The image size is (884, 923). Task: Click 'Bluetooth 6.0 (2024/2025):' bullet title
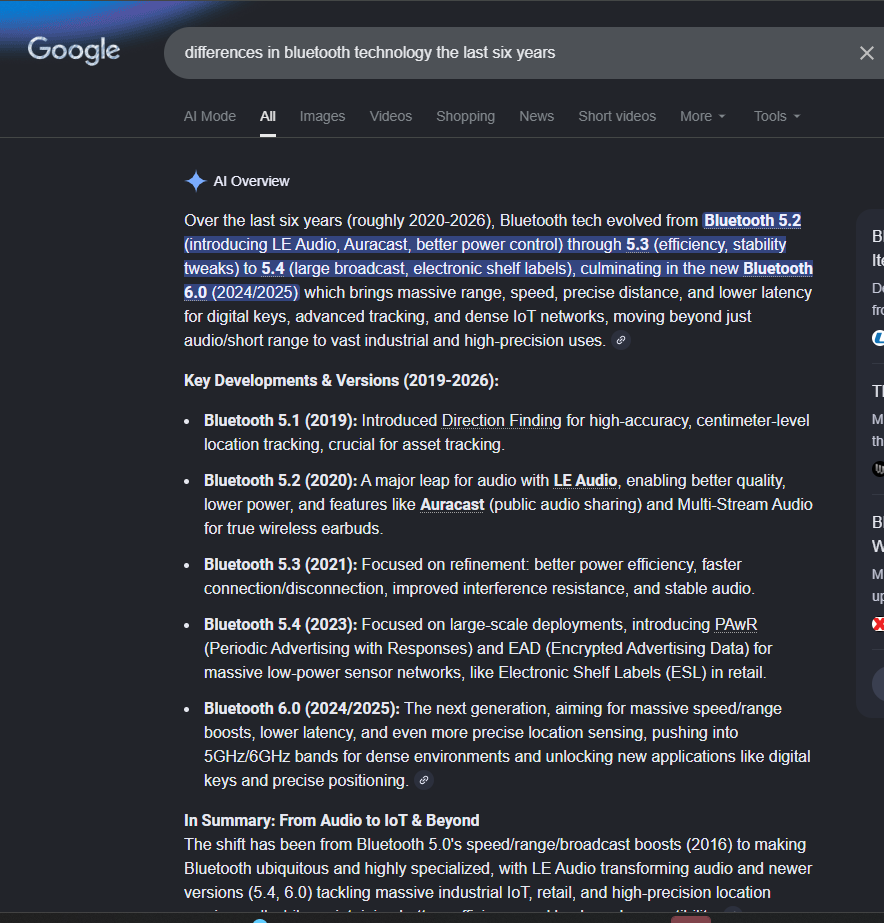click(301, 708)
